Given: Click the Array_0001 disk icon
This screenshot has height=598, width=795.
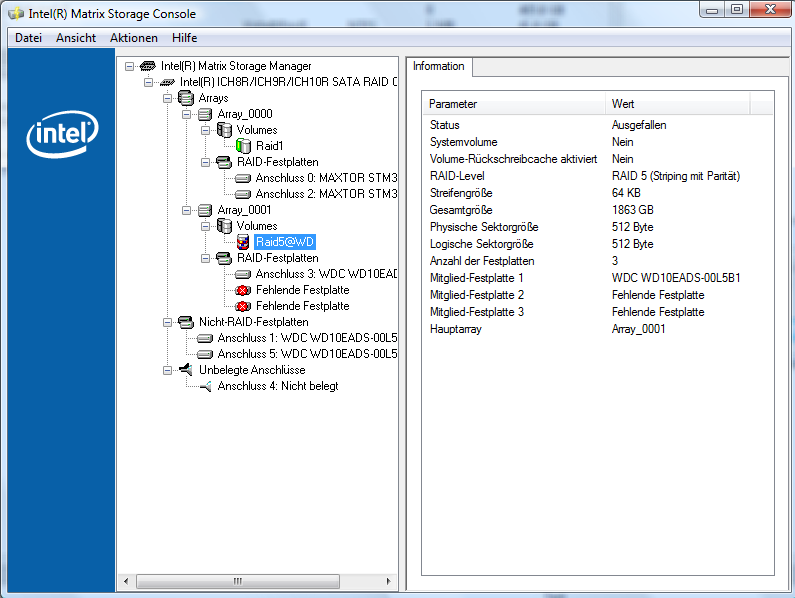Looking at the screenshot, I should (x=205, y=210).
